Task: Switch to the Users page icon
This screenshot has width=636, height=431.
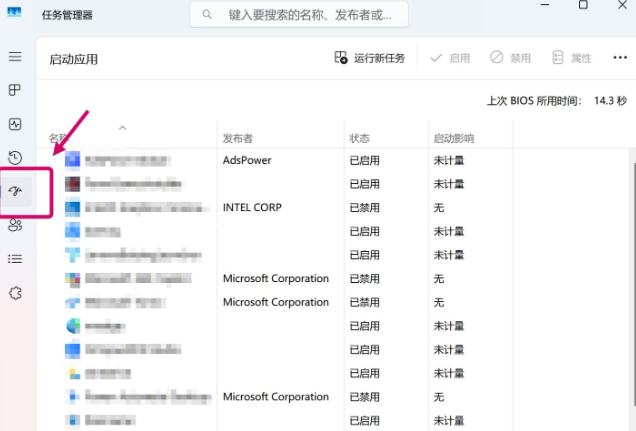Action: tap(15, 225)
